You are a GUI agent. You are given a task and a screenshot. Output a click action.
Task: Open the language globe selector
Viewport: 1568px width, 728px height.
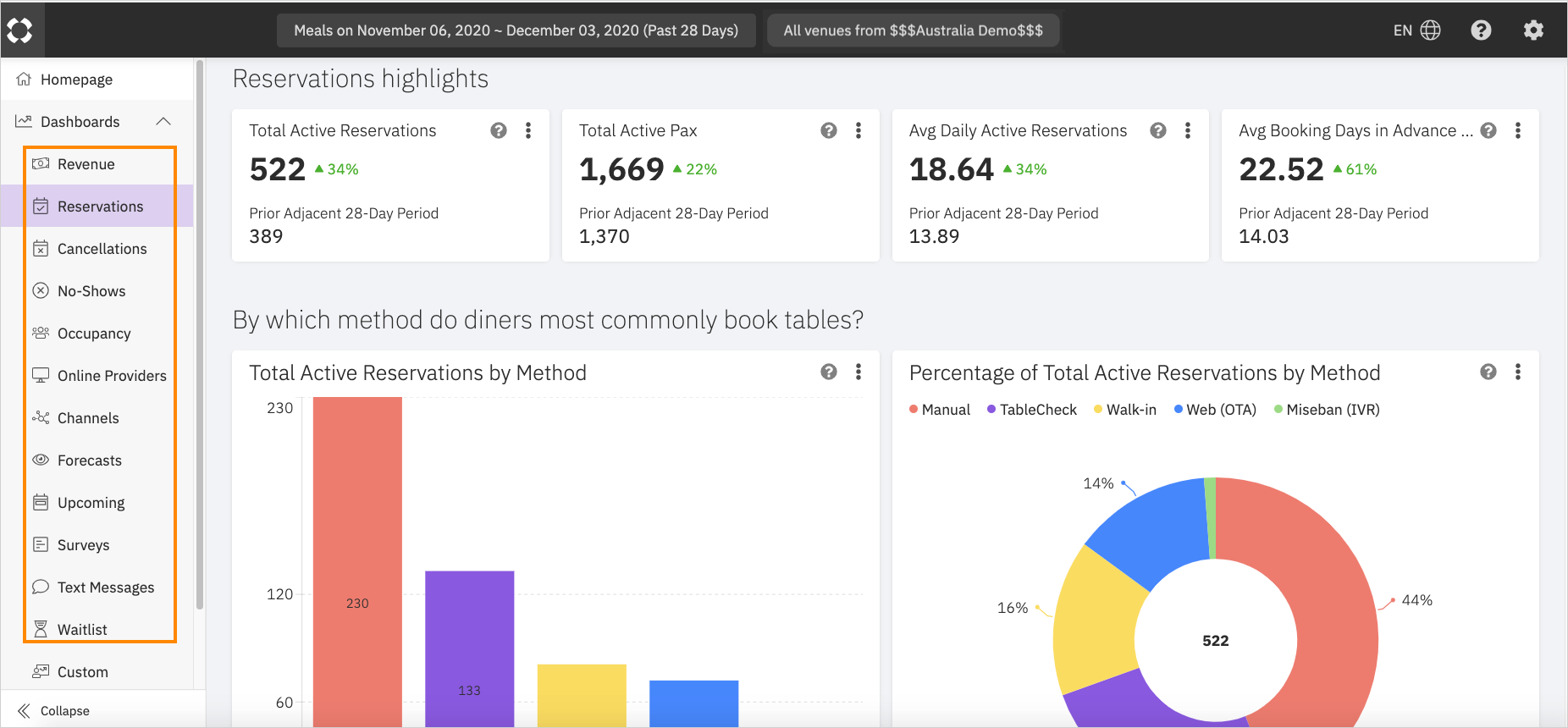point(1430,30)
